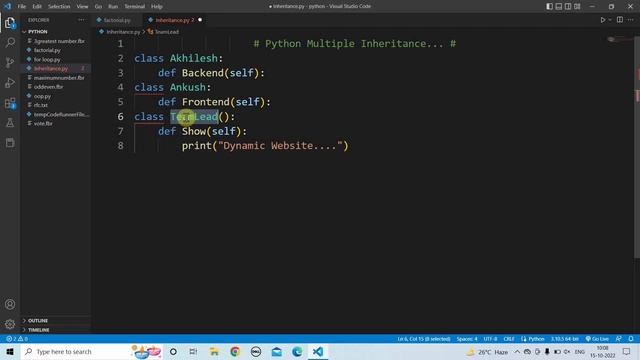640x360 pixels.
Task: Open the Accounts icon in activity bar
Action: 10,304
